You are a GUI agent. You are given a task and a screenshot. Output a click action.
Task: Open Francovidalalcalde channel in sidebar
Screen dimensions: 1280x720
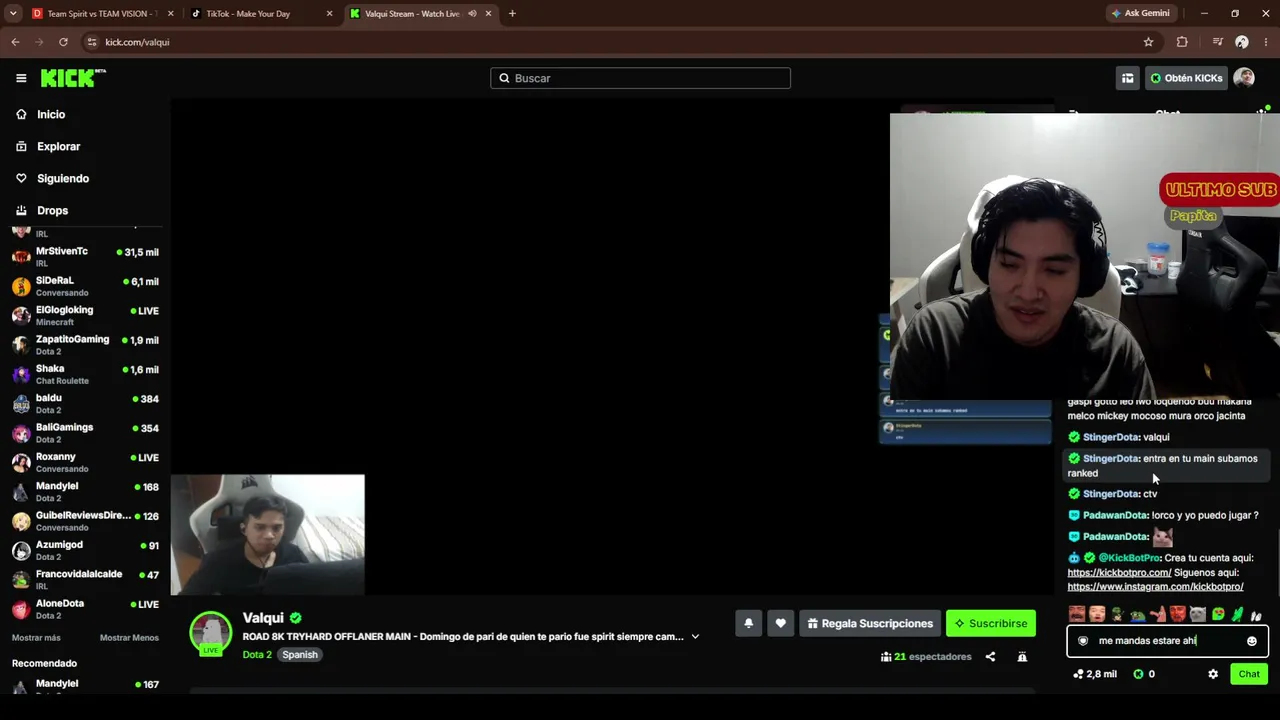[86, 579]
